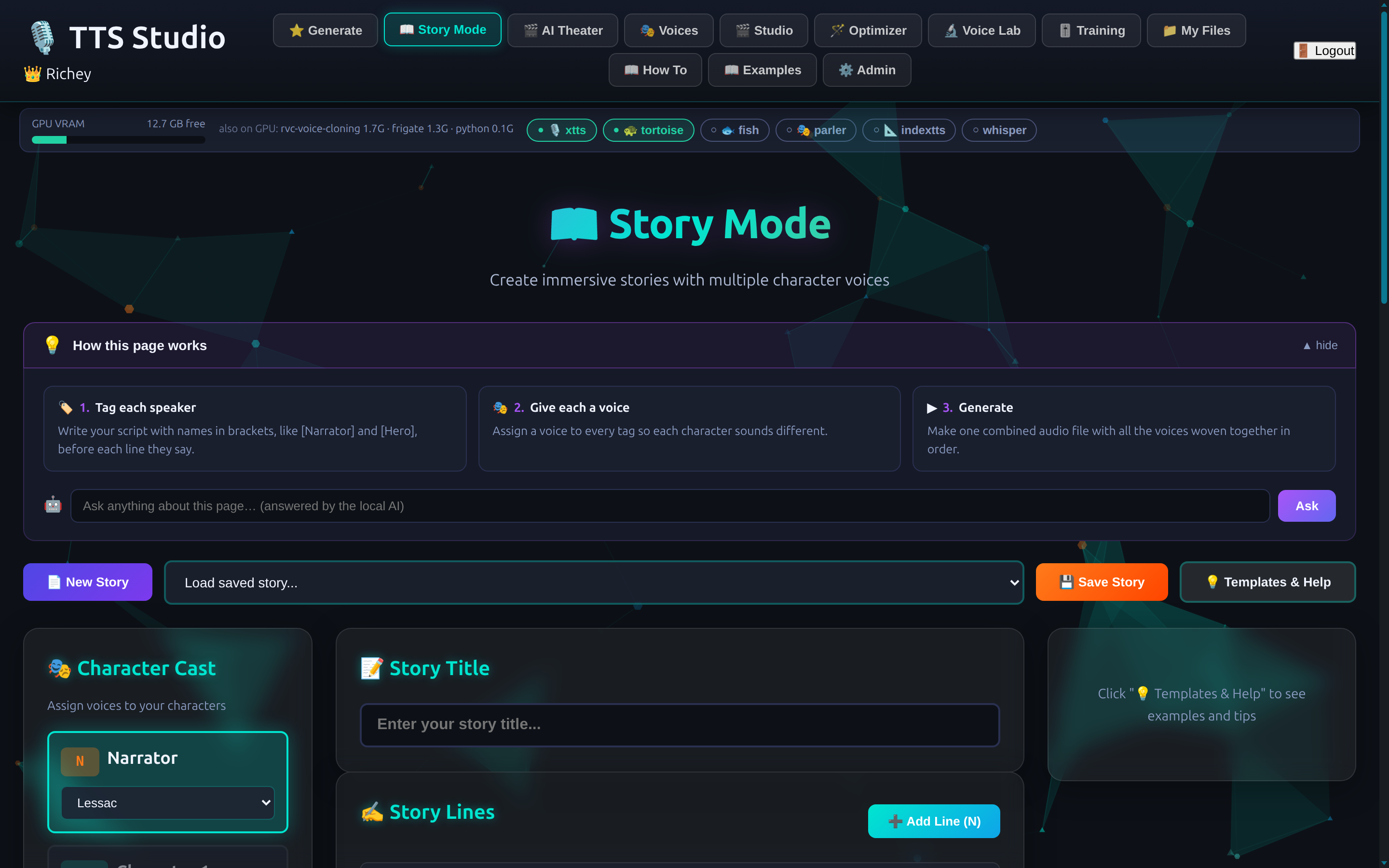
Task: Focus the Enter your story title field
Action: 680,724
